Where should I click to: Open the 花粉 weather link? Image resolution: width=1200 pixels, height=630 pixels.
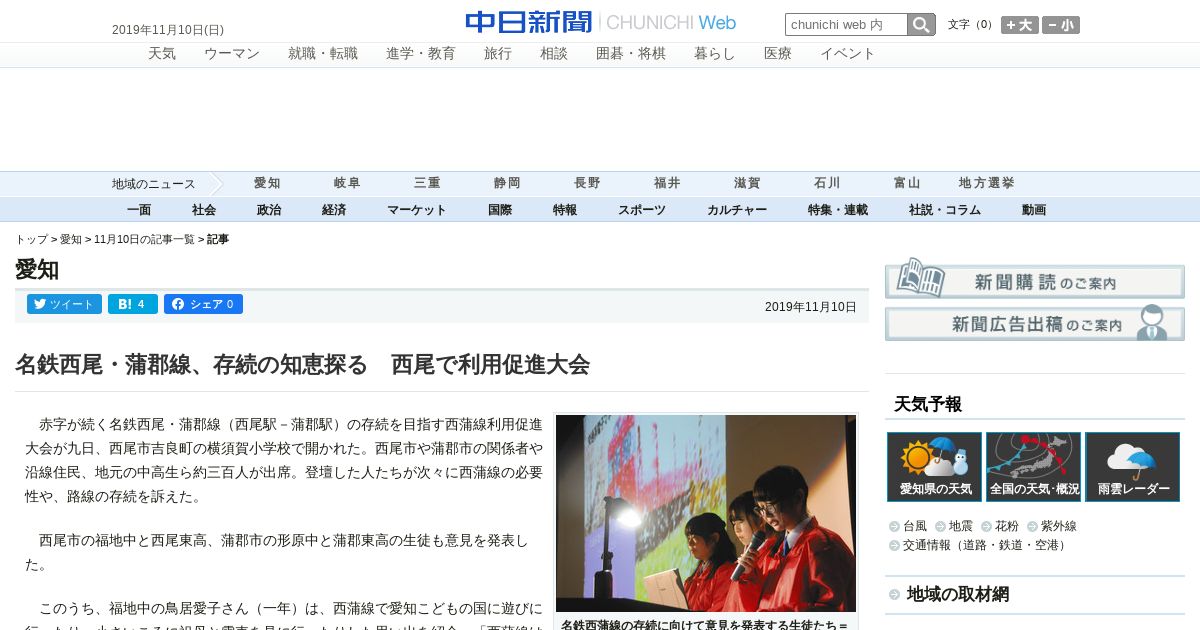tap(1007, 526)
